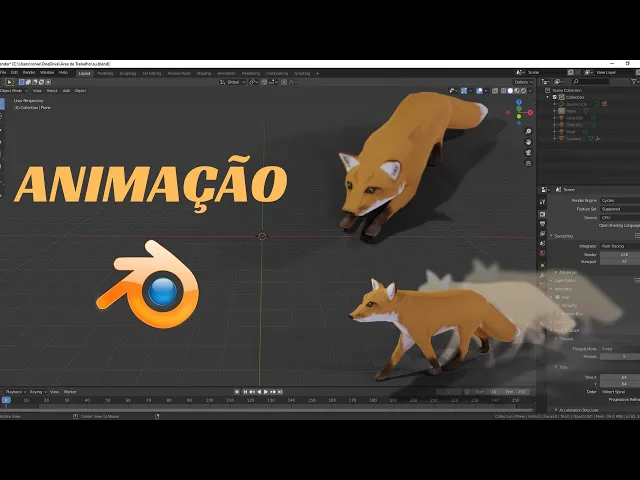Open the Render menu
This screenshot has height=480, width=640.
29,73
